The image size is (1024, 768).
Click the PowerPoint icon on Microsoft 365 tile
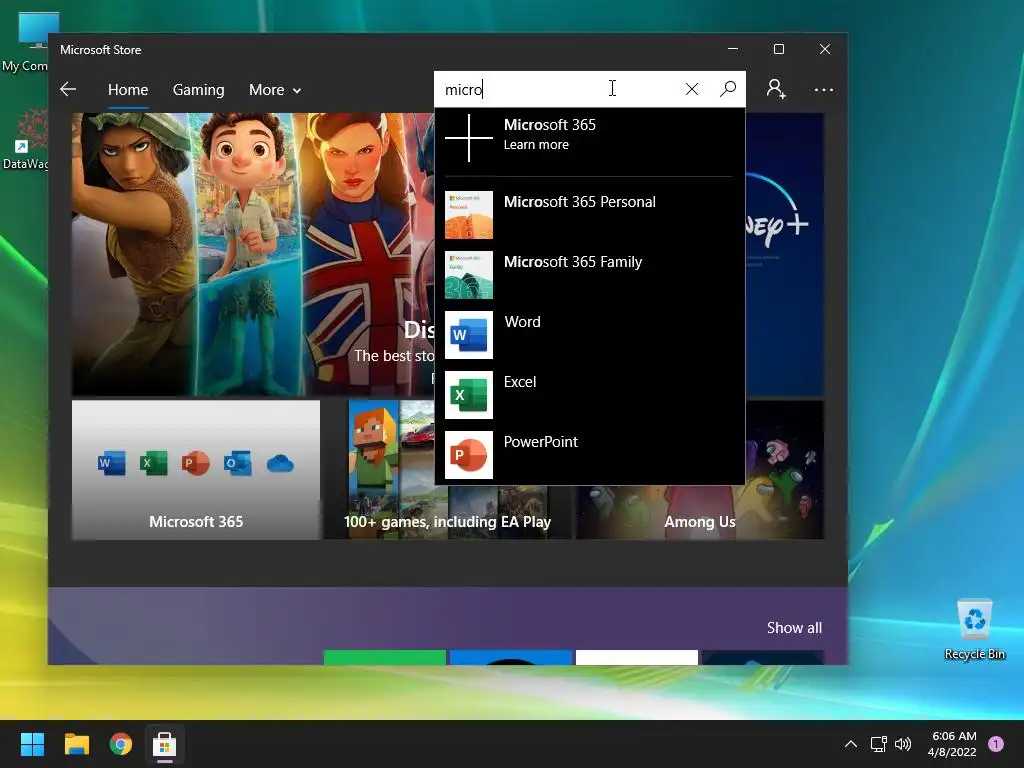pos(195,463)
